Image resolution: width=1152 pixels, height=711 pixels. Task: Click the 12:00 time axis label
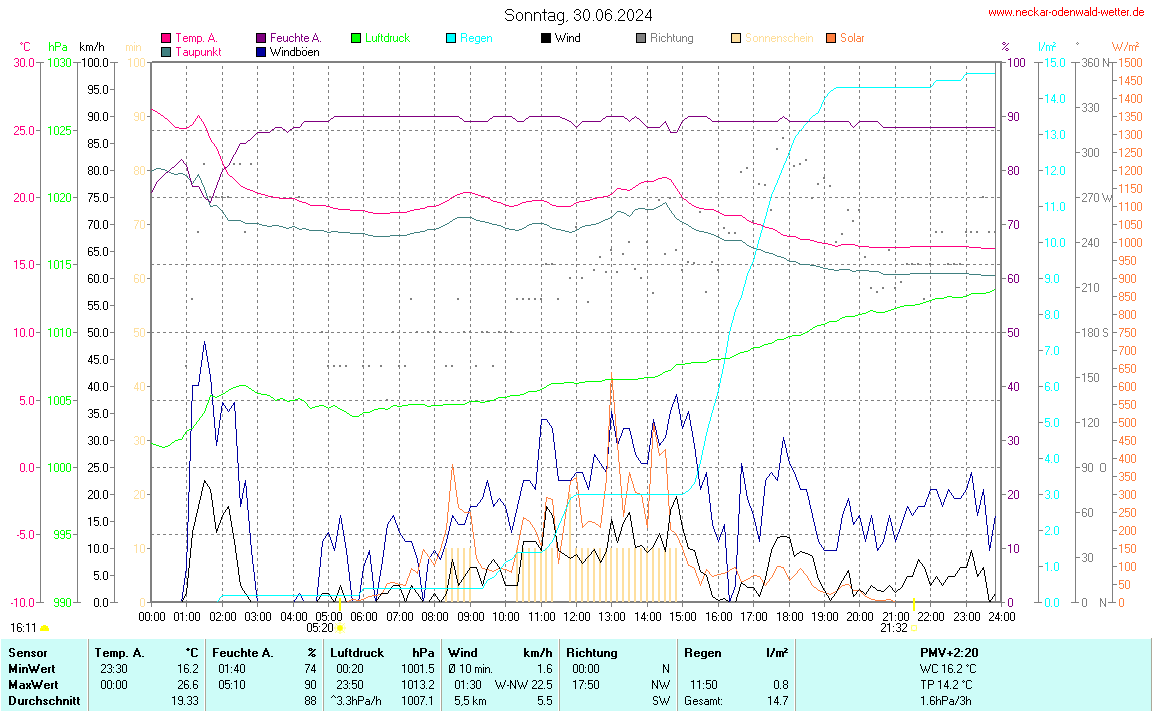[x=576, y=615]
